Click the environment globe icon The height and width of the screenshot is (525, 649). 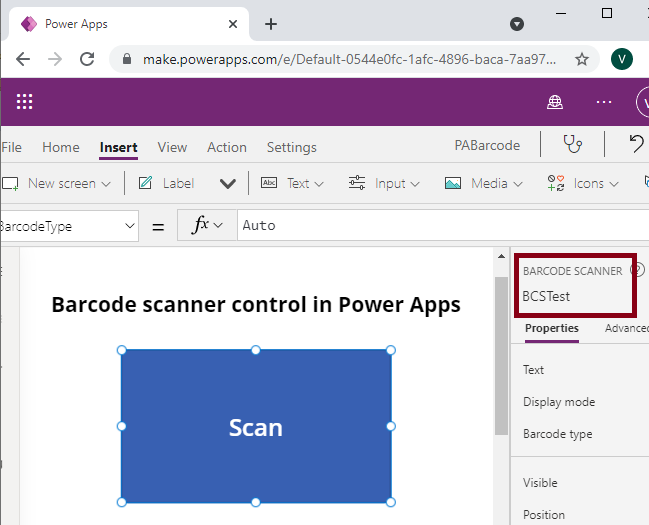pos(555,102)
